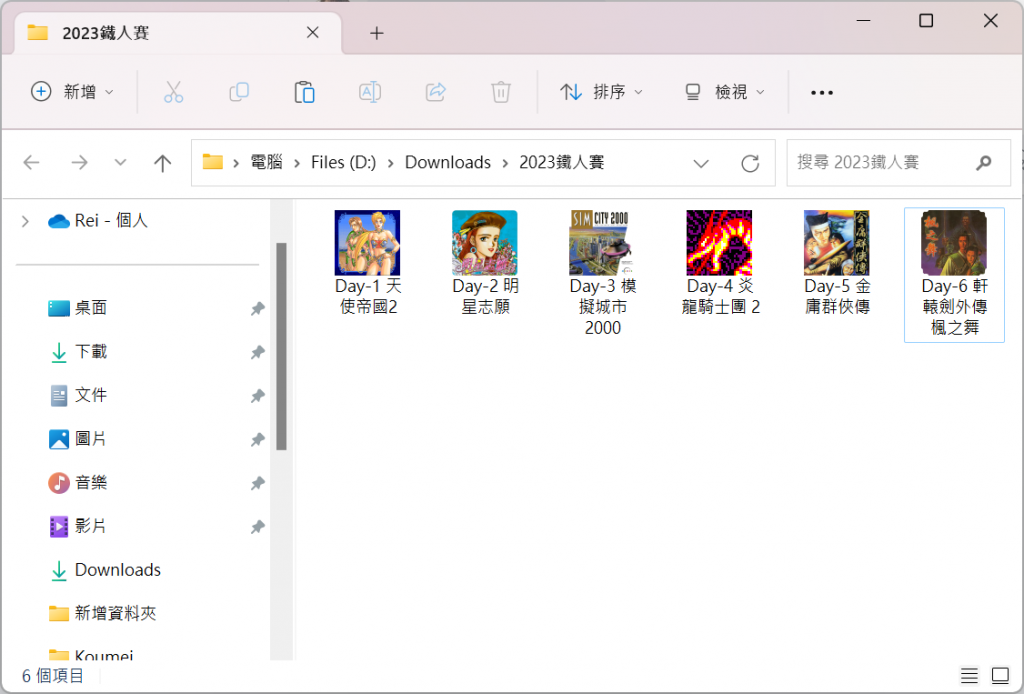Open the 排序 sort dropdown
Viewport: 1024px width, 694px height.
click(601, 92)
